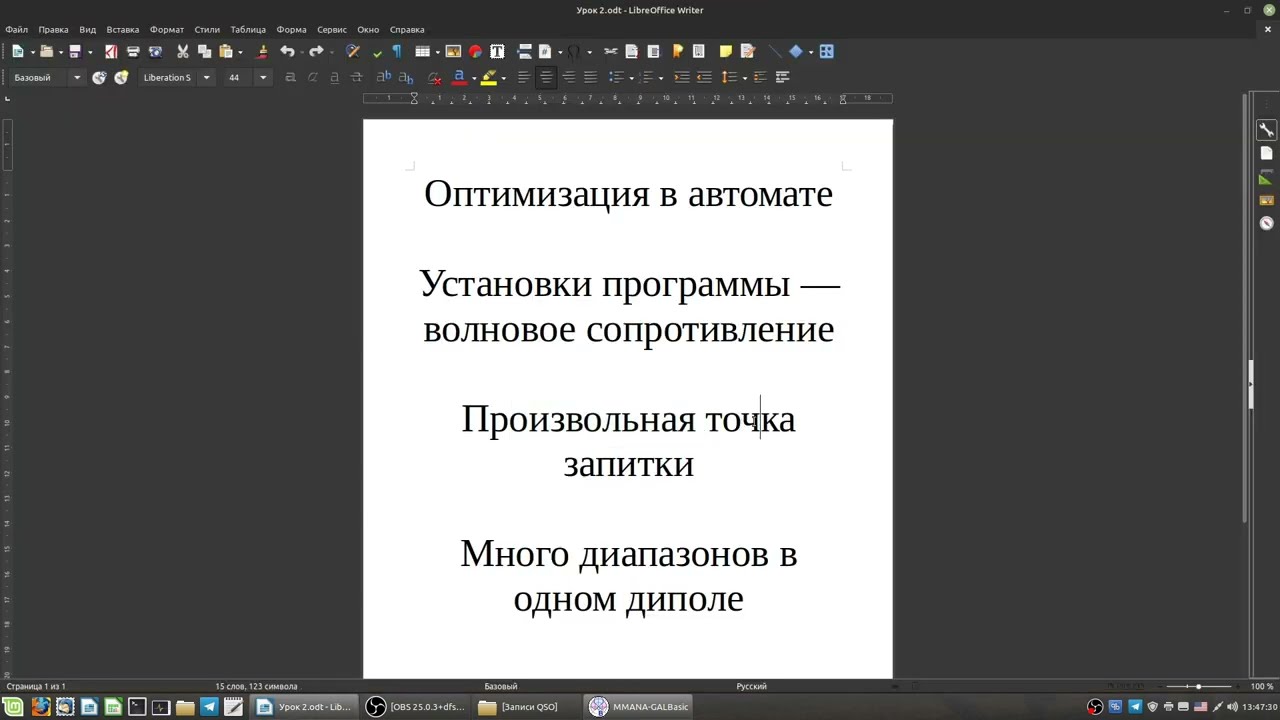Toggle italic text formatting
Screen dimensions: 1280x720
pos(312,77)
